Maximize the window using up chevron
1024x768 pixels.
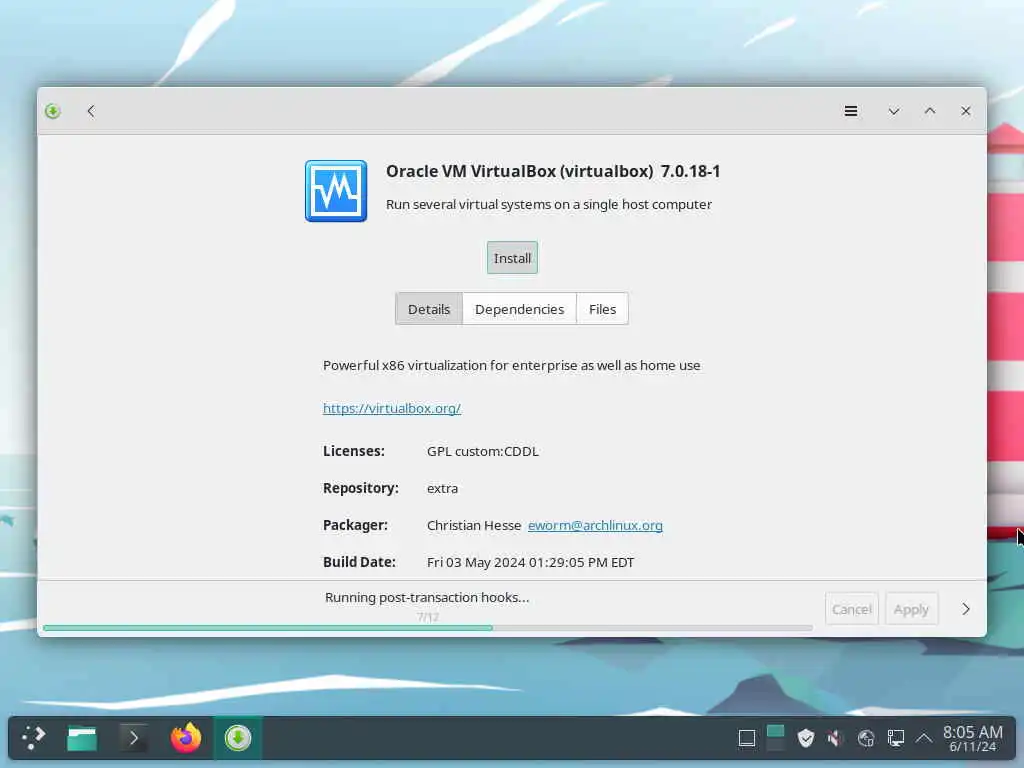(930, 111)
